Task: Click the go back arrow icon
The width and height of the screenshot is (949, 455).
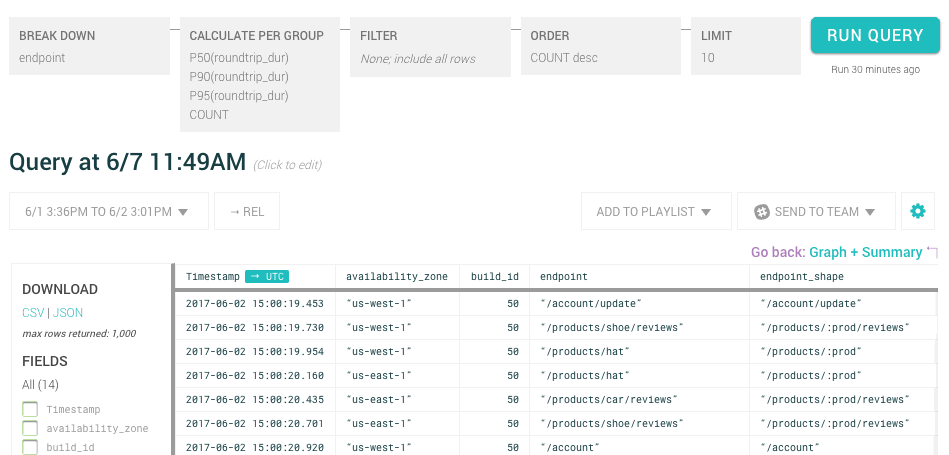Action: (x=932, y=252)
